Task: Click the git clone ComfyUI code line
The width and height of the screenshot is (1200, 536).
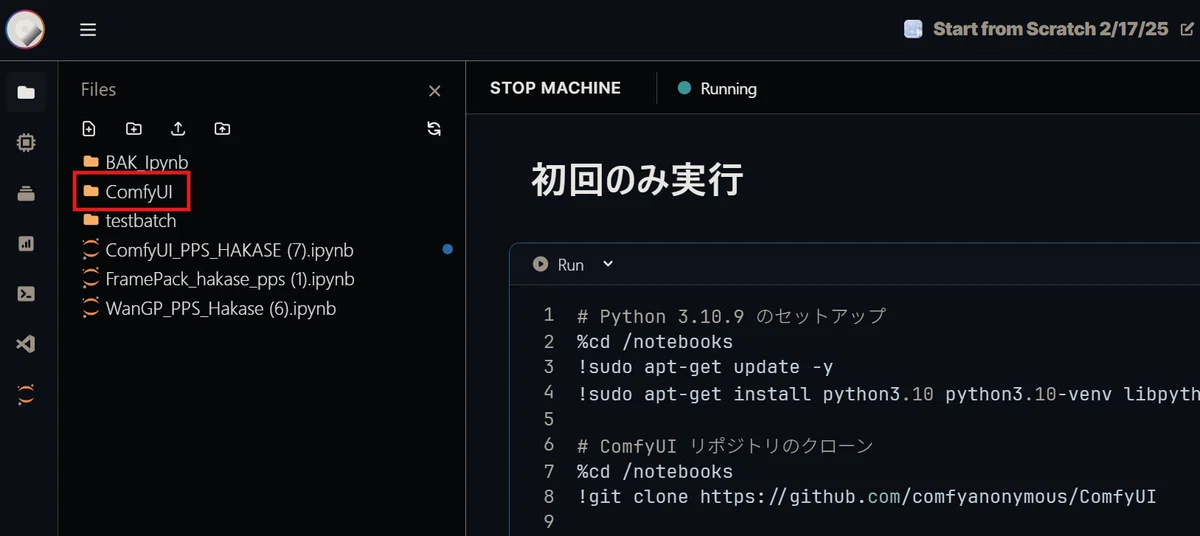Action: (x=866, y=497)
